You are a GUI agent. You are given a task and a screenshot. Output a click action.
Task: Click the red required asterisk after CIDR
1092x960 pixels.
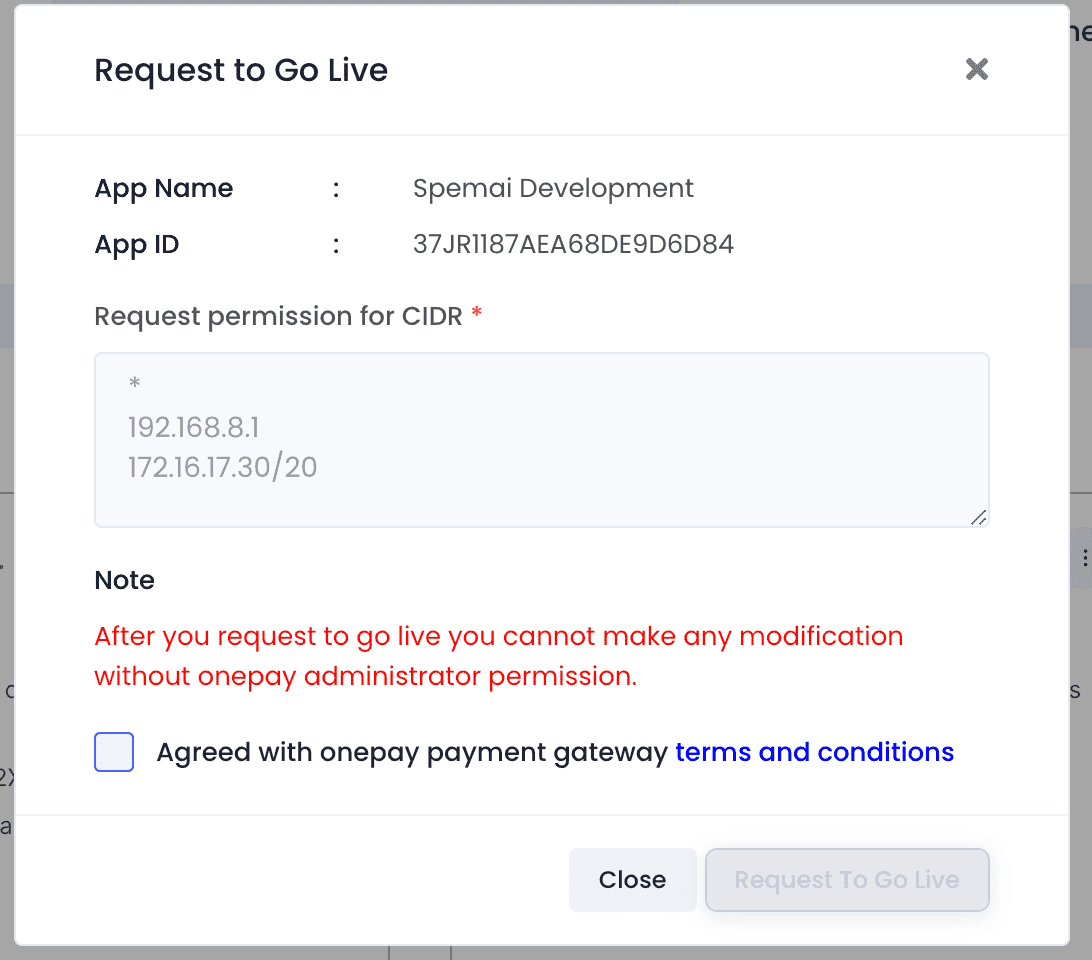[477, 316]
